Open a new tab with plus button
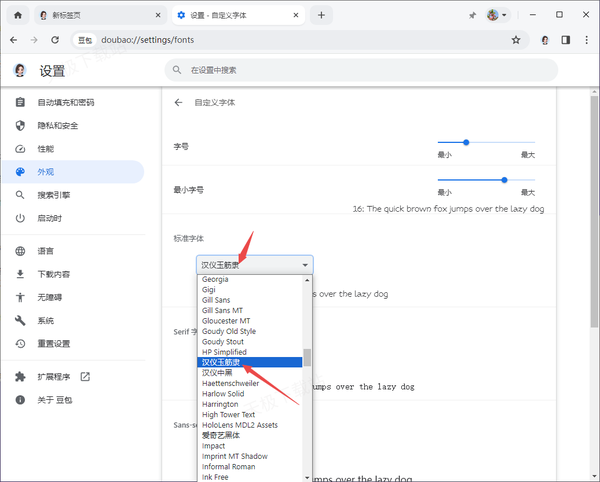The width and height of the screenshot is (600, 482). [x=321, y=15]
